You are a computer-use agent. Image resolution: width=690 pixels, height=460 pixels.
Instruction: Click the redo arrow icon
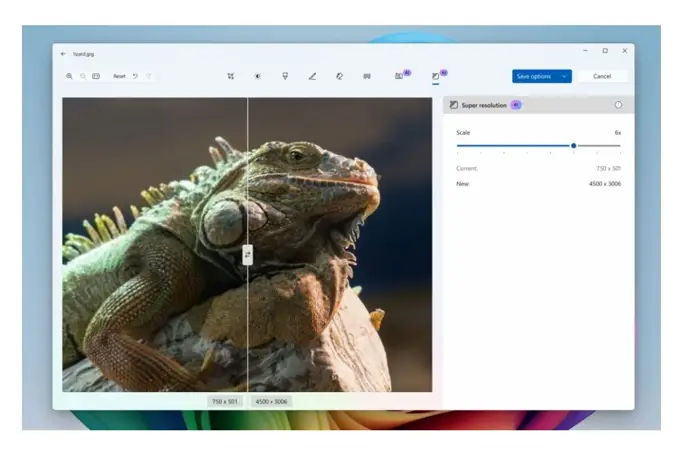pos(149,76)
